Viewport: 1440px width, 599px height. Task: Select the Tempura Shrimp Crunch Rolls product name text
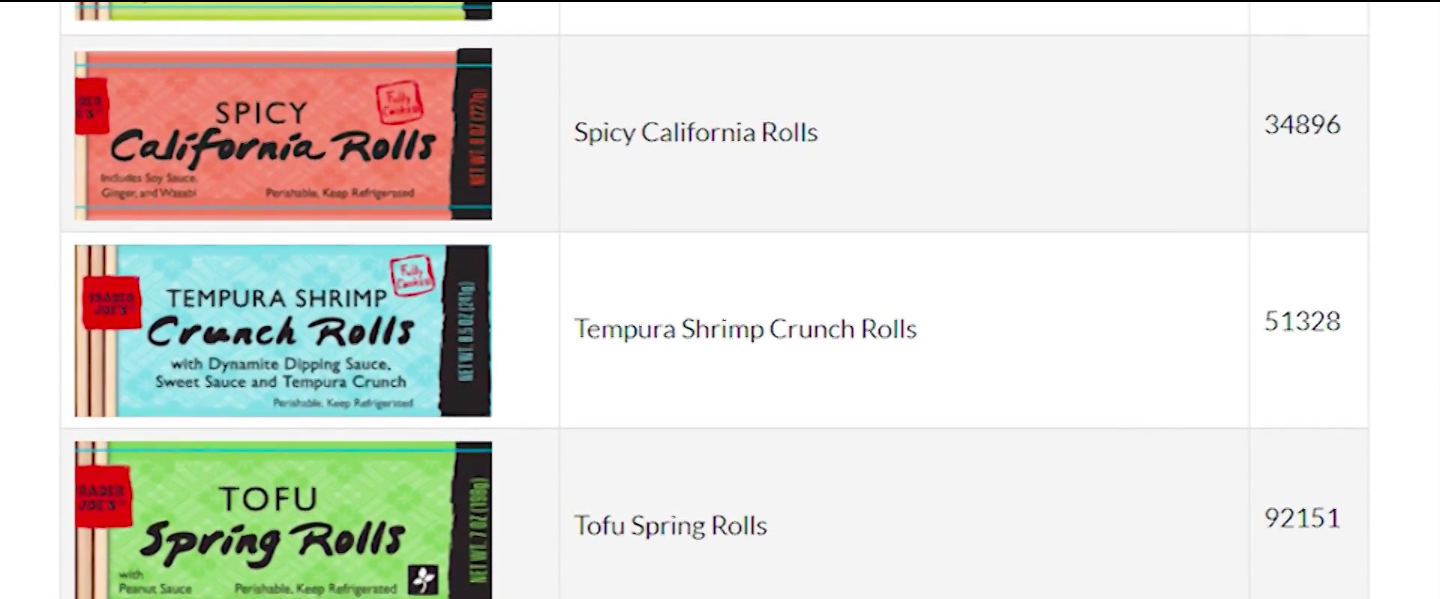click(745, 329)
